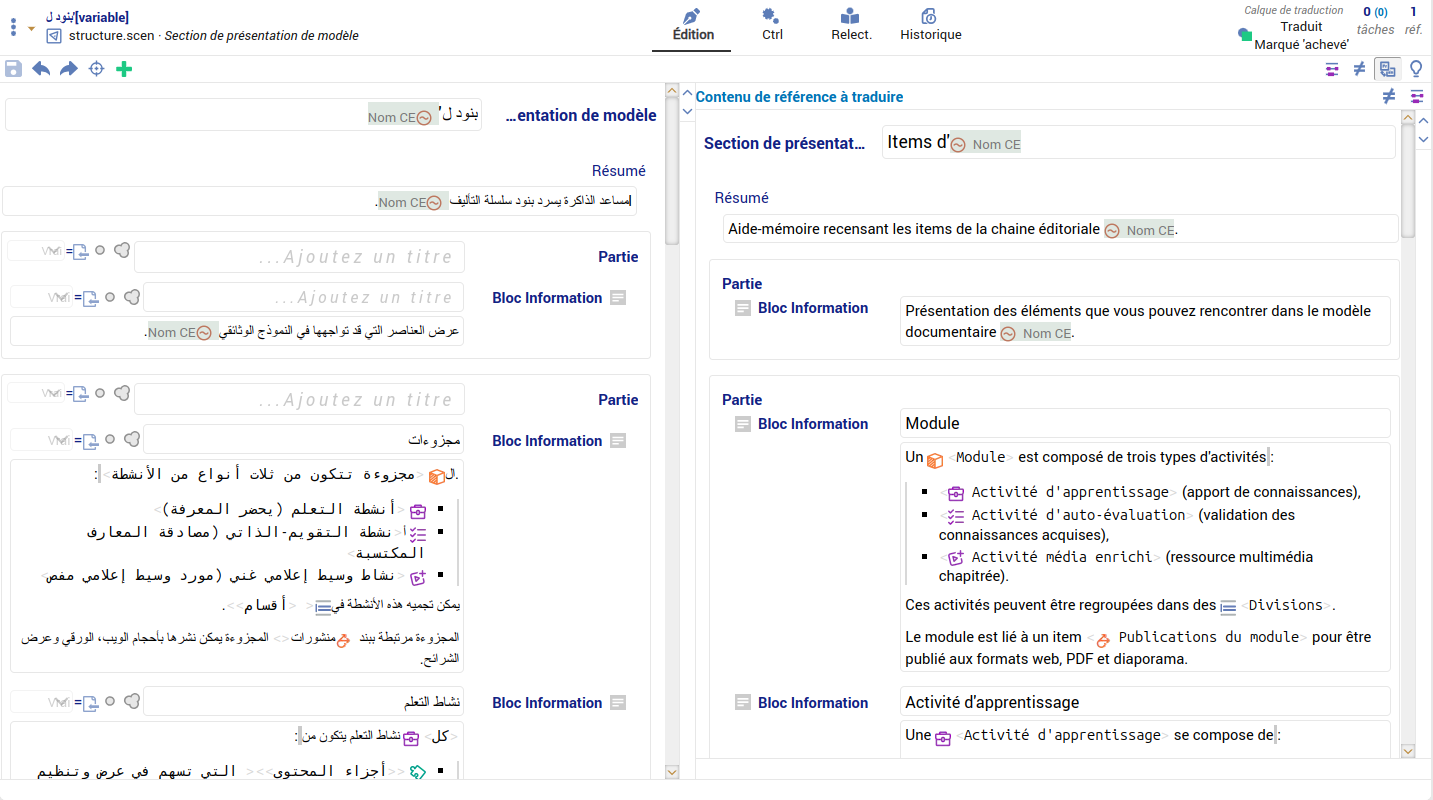
Task: Expand the small triangle dropdown next to the title
Action: 31,29
